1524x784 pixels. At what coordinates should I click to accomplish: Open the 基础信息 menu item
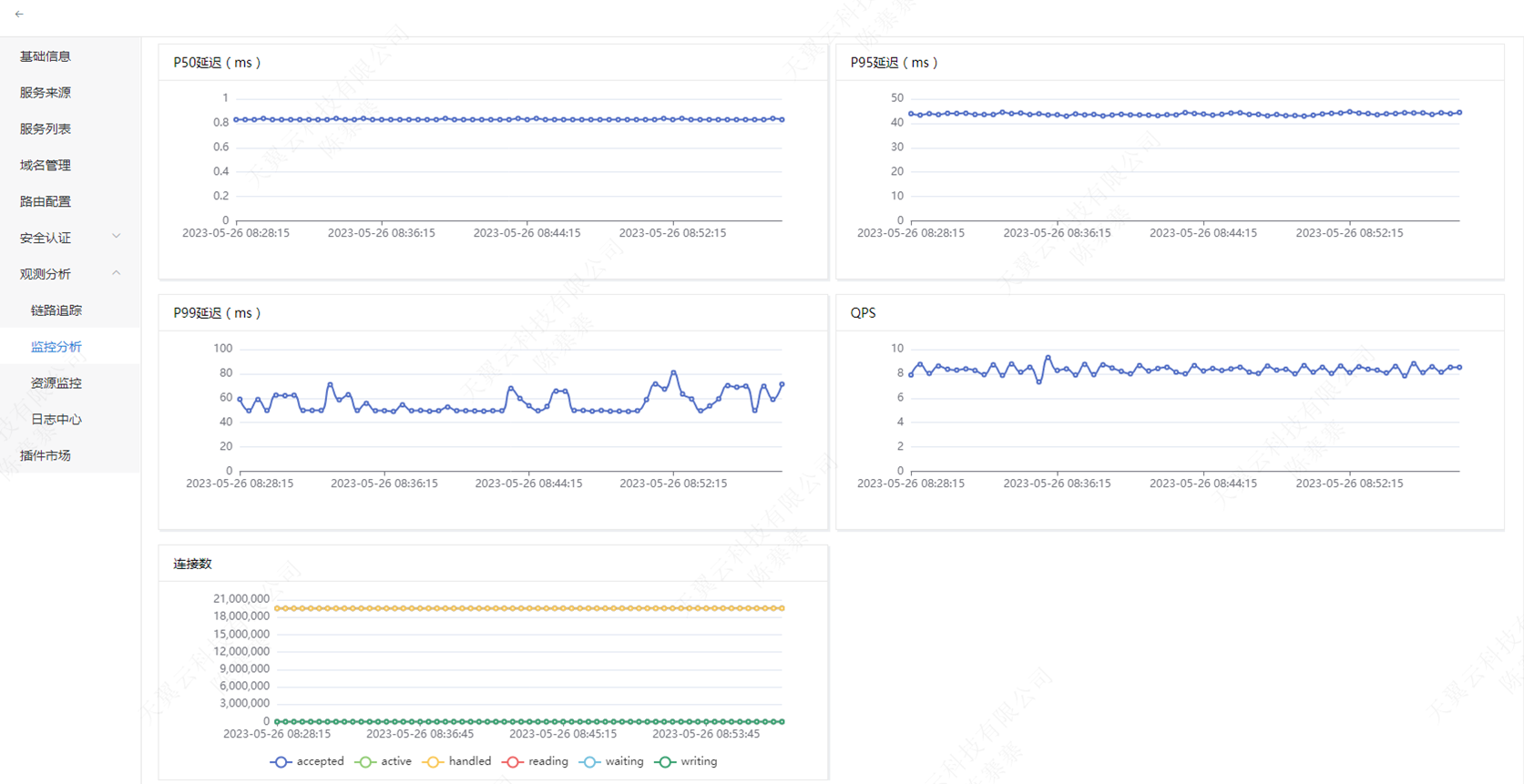(x=46, y=56)
